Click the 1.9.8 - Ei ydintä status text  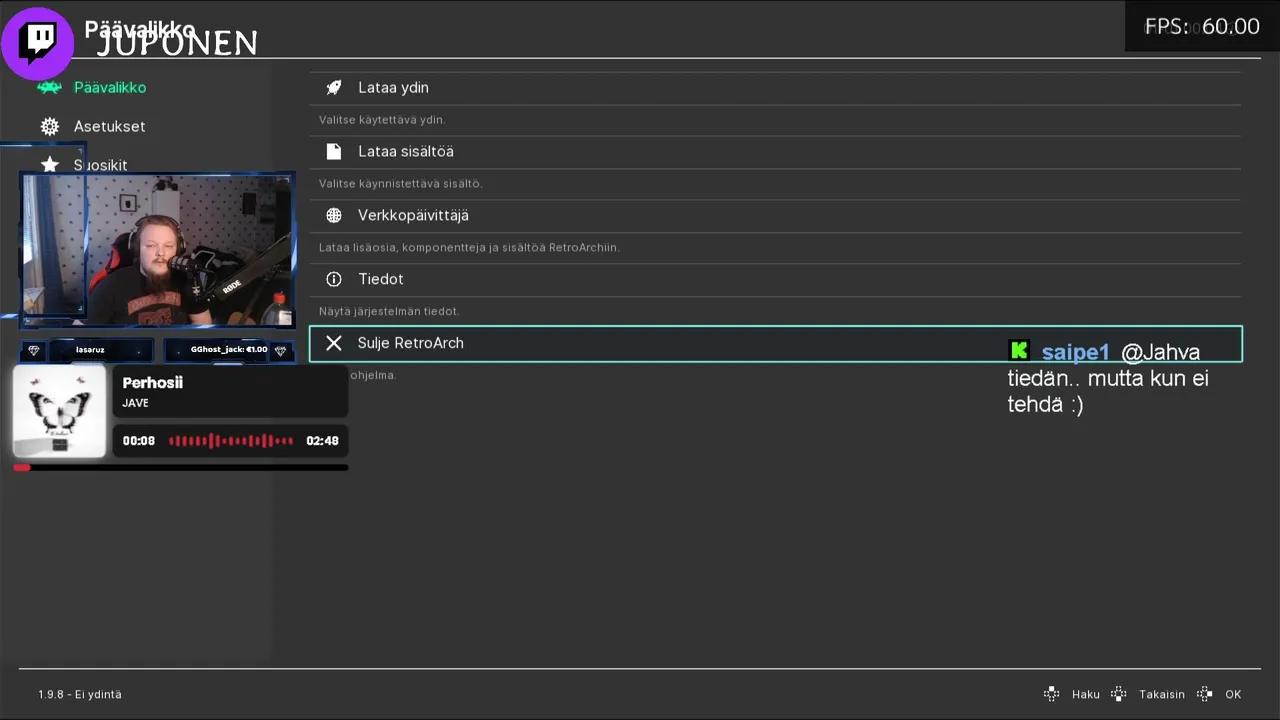point(80,694)
